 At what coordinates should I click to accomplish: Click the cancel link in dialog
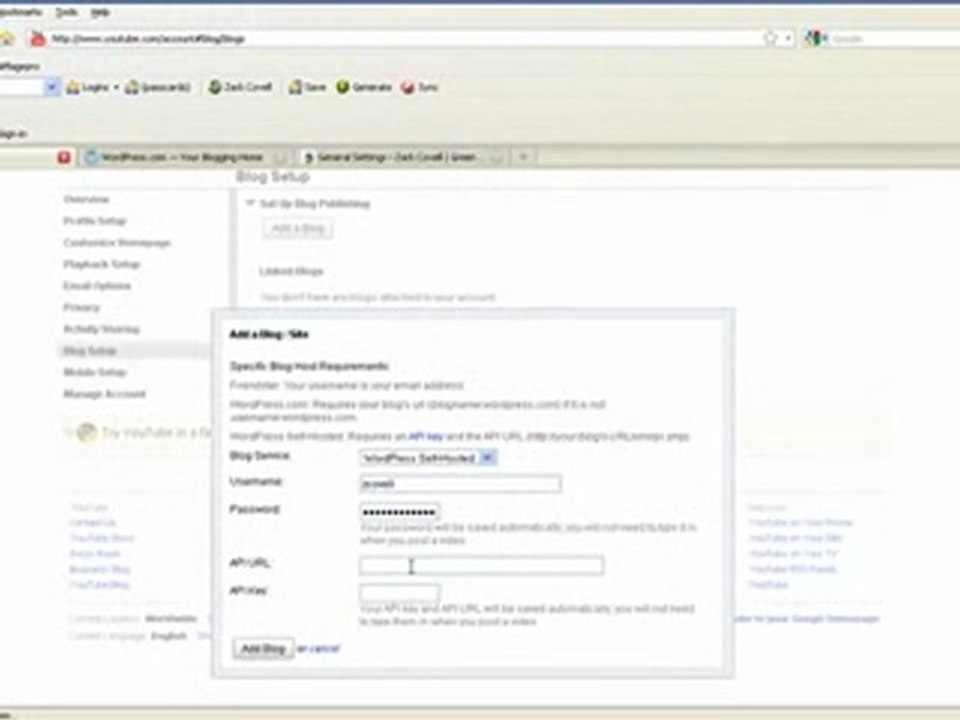click(x=324, y=648)
